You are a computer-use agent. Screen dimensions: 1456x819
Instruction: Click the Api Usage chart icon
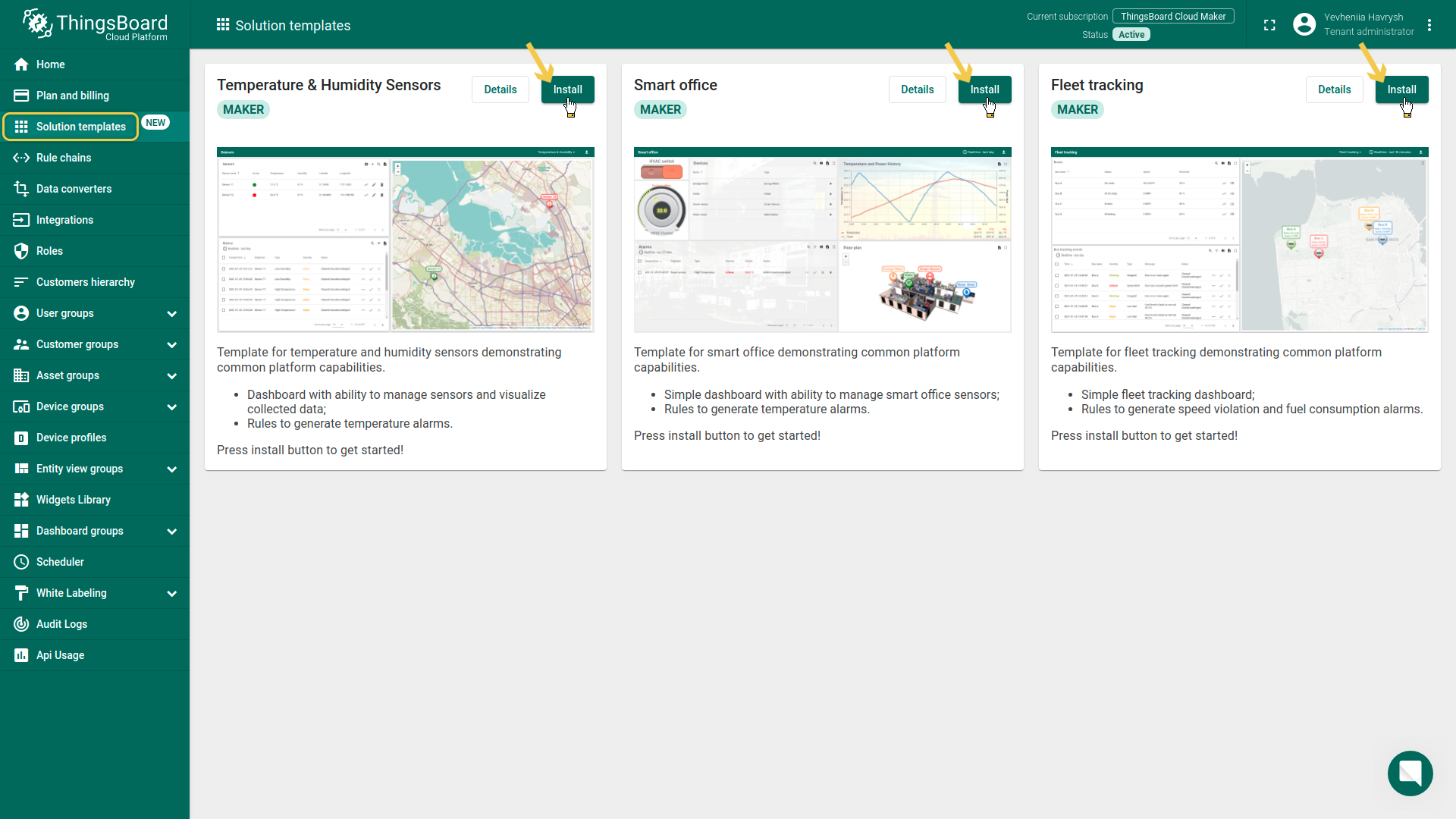pyautogui.click(x=21, y=655)
